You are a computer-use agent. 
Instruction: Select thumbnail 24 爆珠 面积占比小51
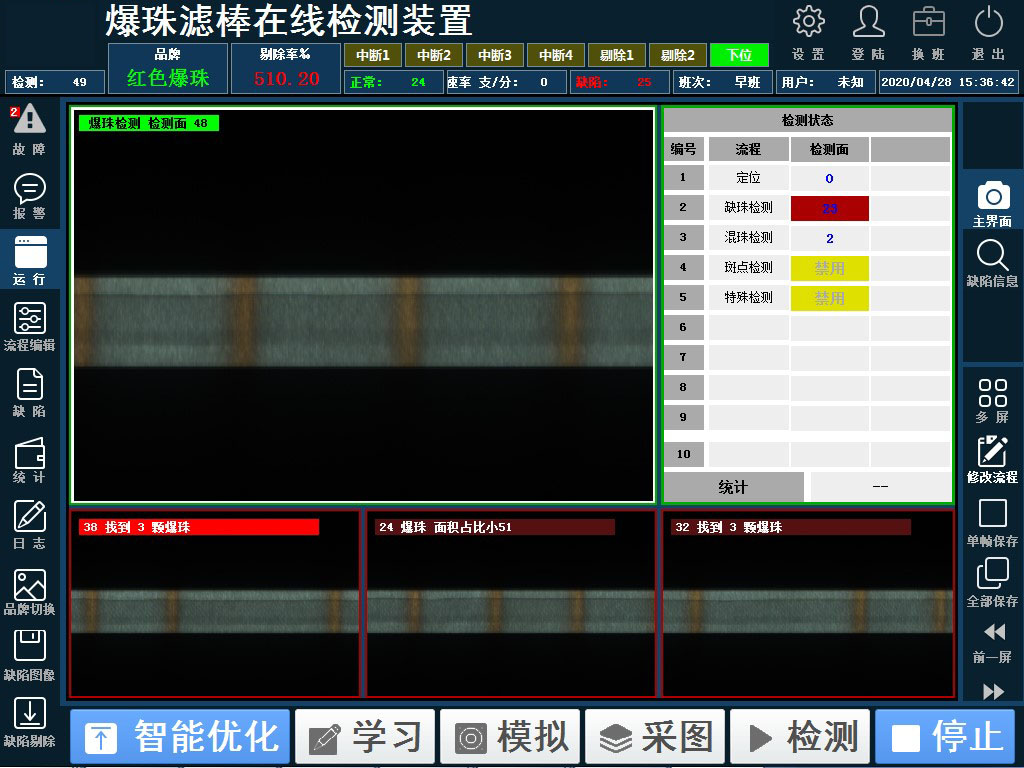511,604
